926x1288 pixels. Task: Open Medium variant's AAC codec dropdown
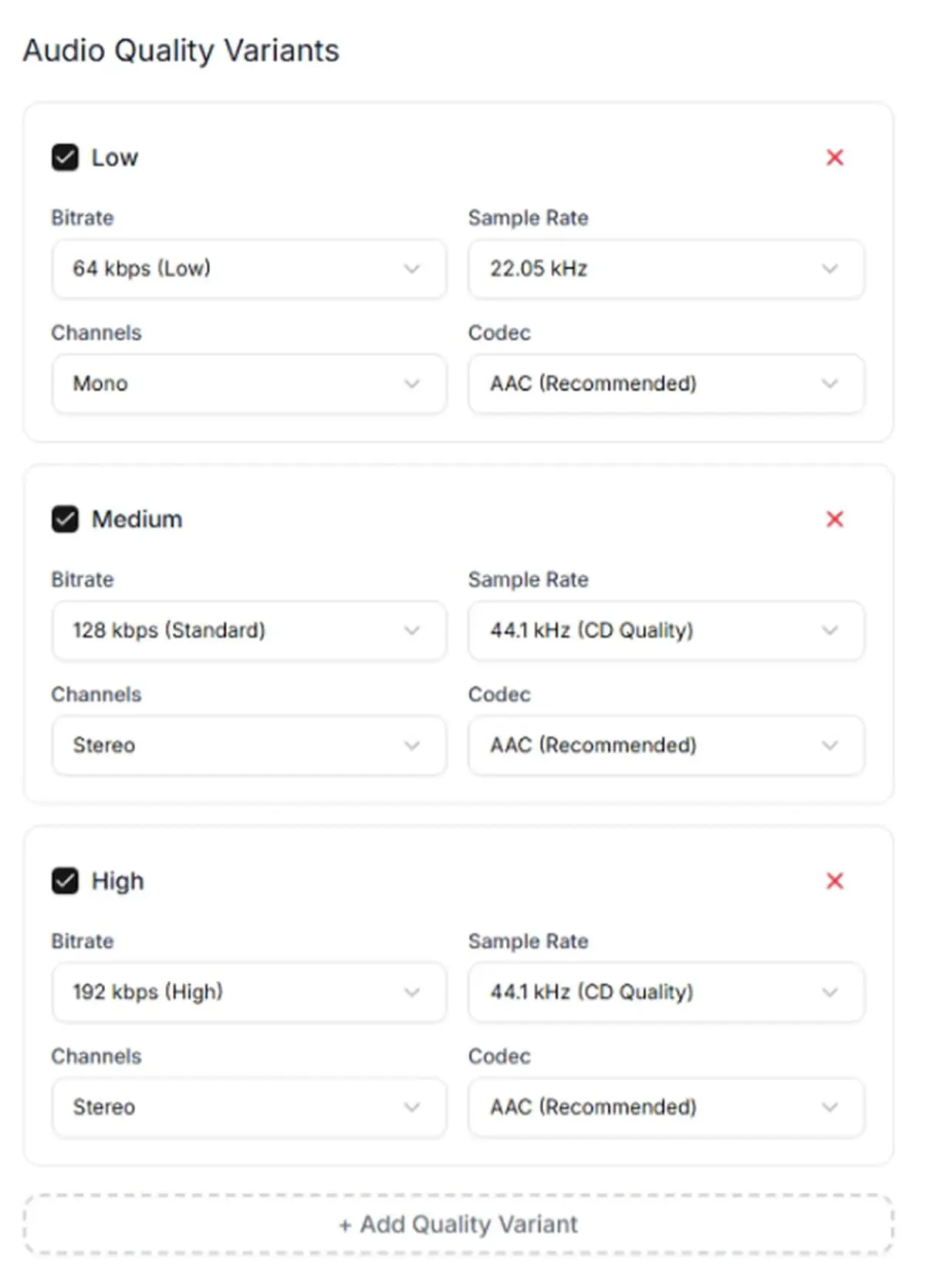[666, 745]
